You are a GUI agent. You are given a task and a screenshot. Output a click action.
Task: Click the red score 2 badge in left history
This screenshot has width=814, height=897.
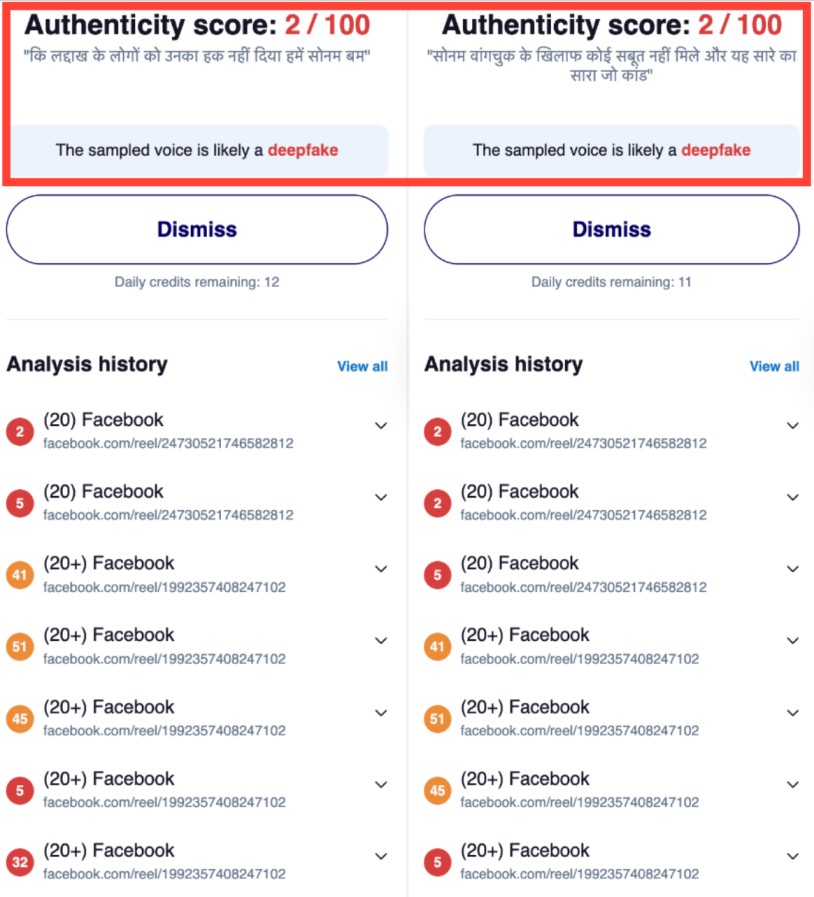click(20, 432)
